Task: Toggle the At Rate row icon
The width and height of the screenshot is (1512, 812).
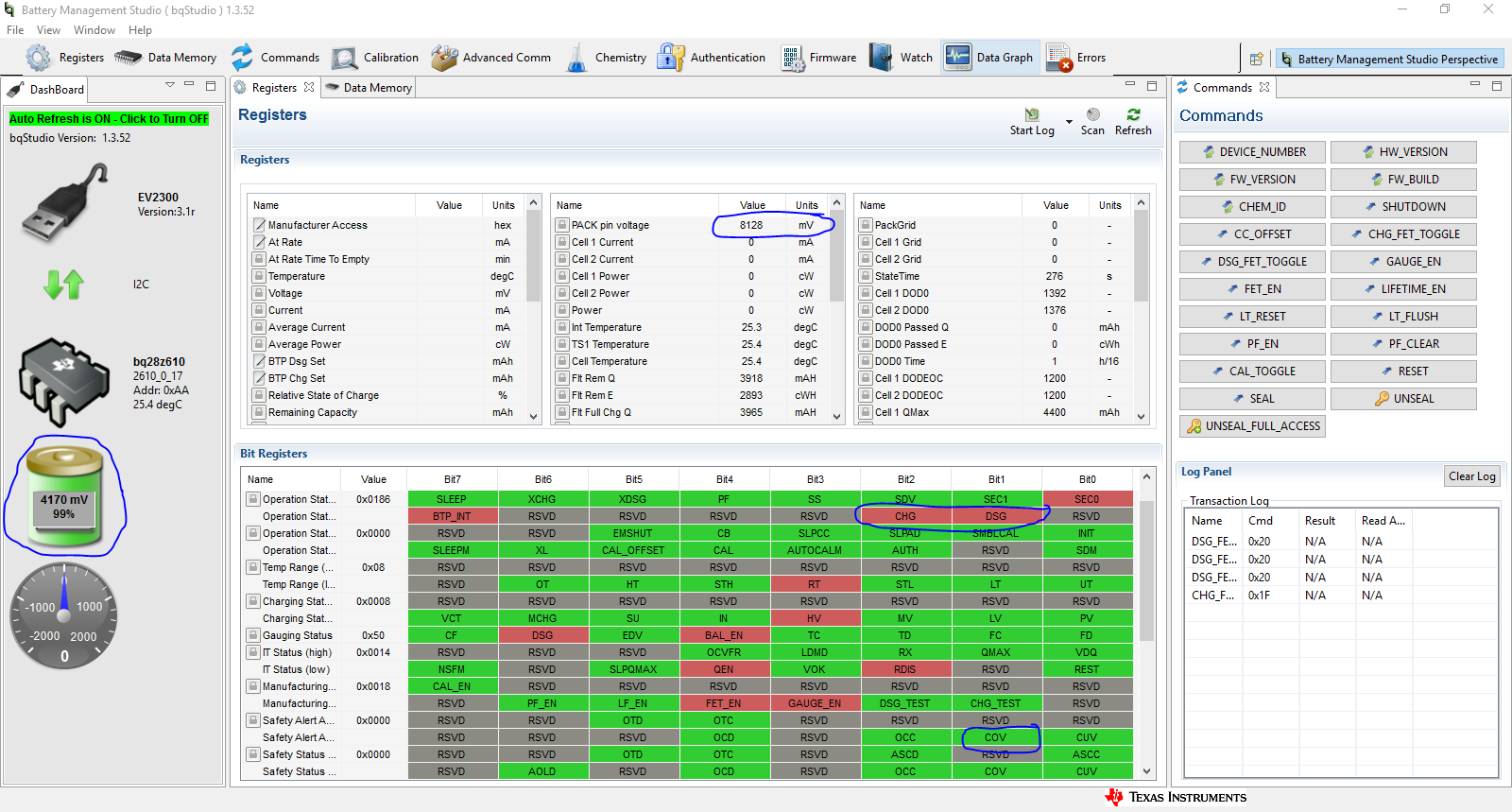Action: point(259,242)
